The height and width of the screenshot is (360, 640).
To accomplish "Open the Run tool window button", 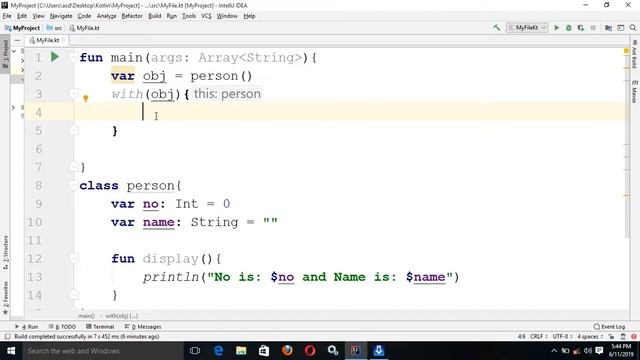I will click(x=27, y=327).
